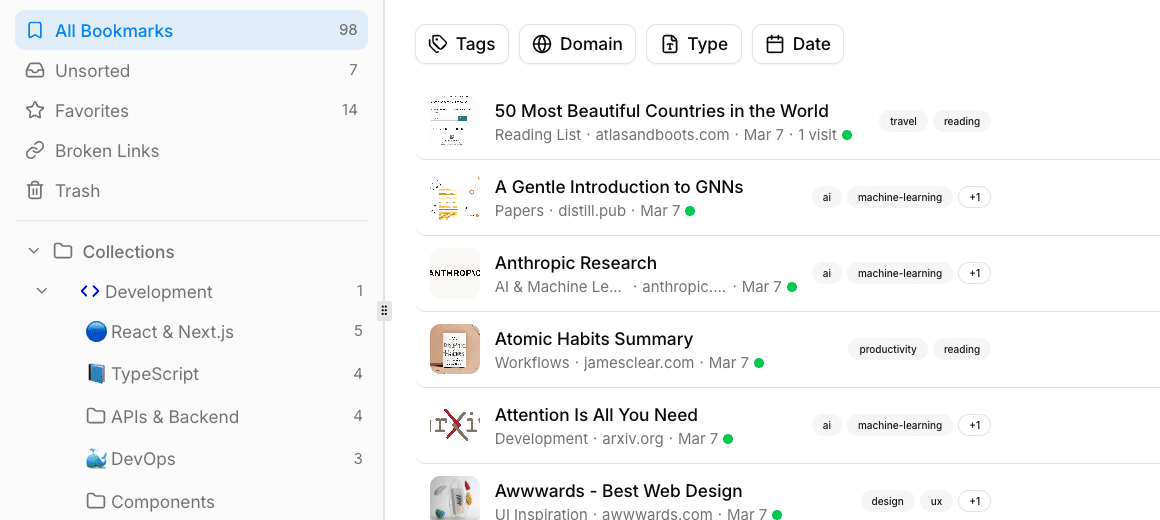
Task: Click the Trash can icon
Action: [35, 190]
